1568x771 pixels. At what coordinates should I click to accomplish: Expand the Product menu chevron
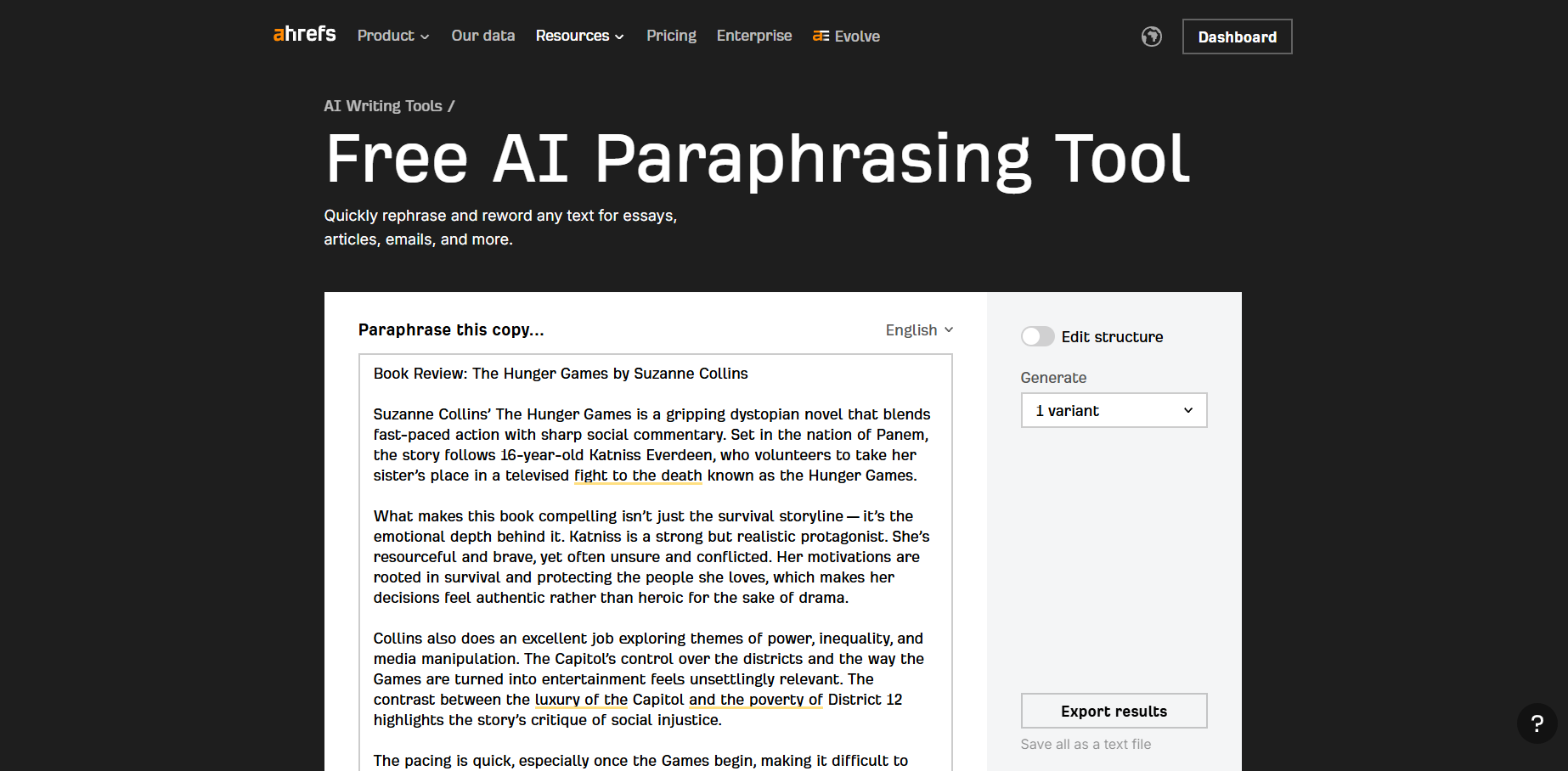pyautogui.click(x=425, y=37)
